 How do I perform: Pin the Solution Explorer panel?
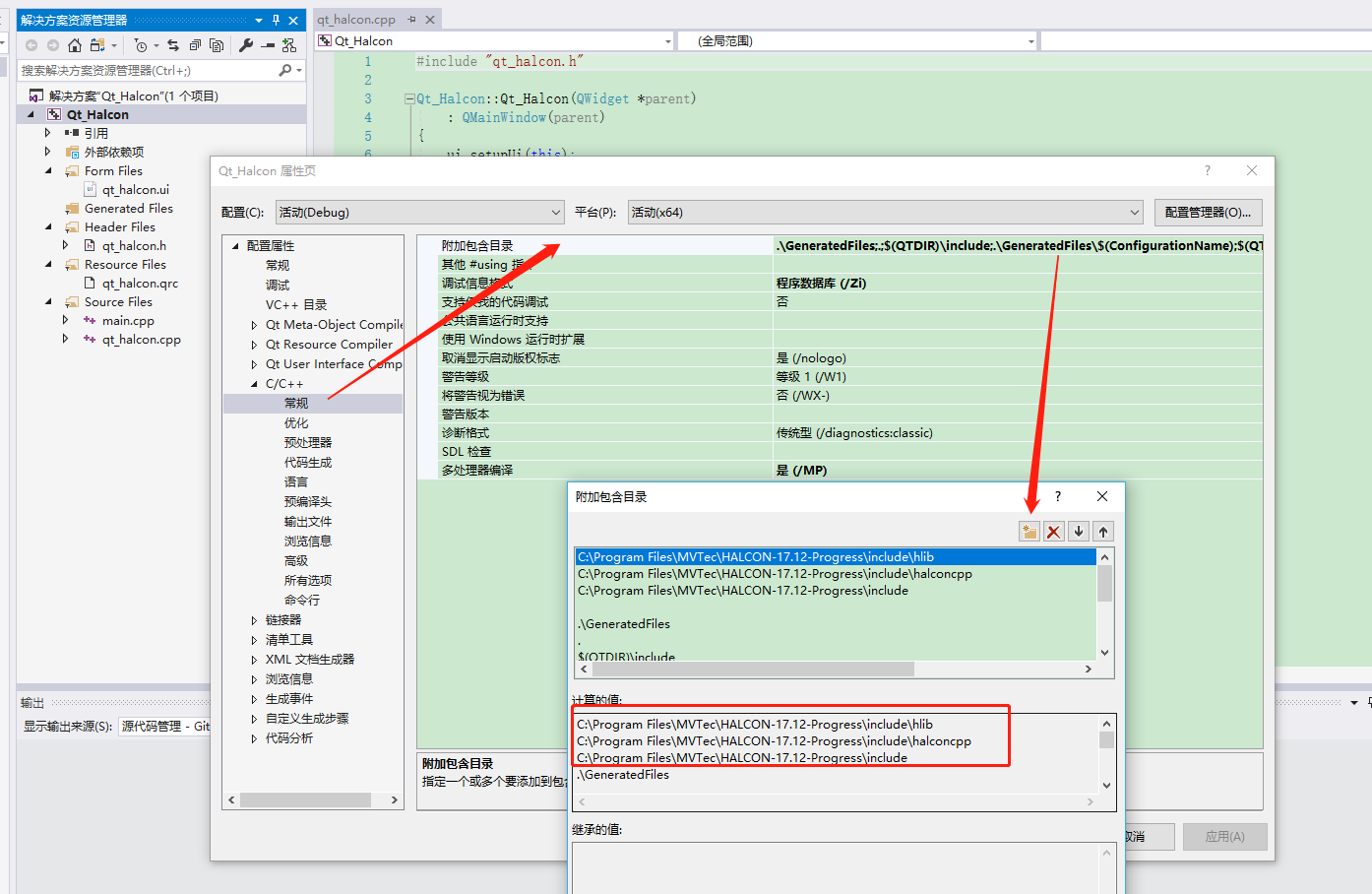coord(276,20)
